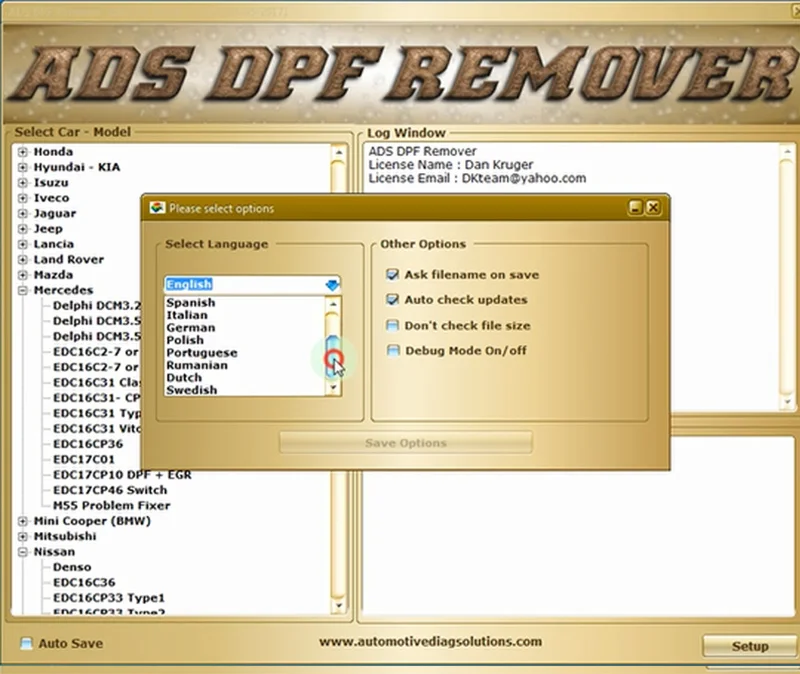Select EDC17CP10 DPF + EGR entry
The width and height of the screenshot is (800, 674).
[122, 475]
